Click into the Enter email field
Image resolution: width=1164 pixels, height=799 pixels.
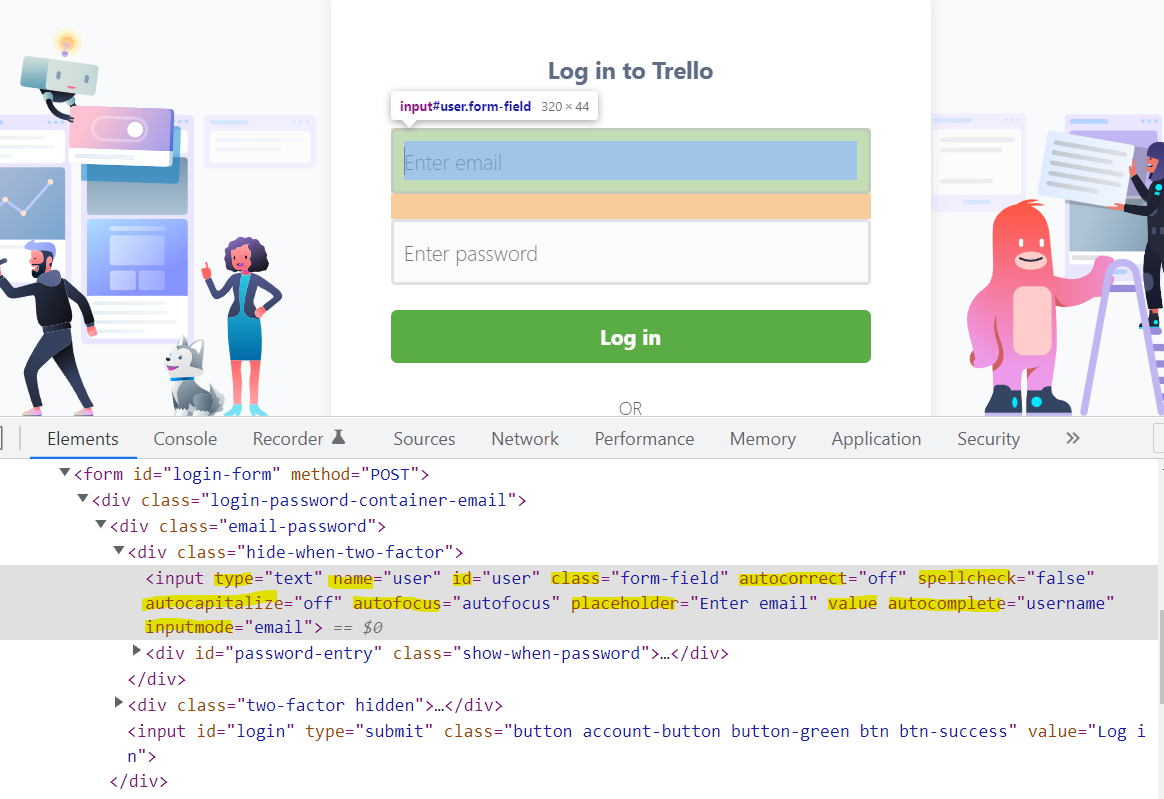[x=630, y=162]
